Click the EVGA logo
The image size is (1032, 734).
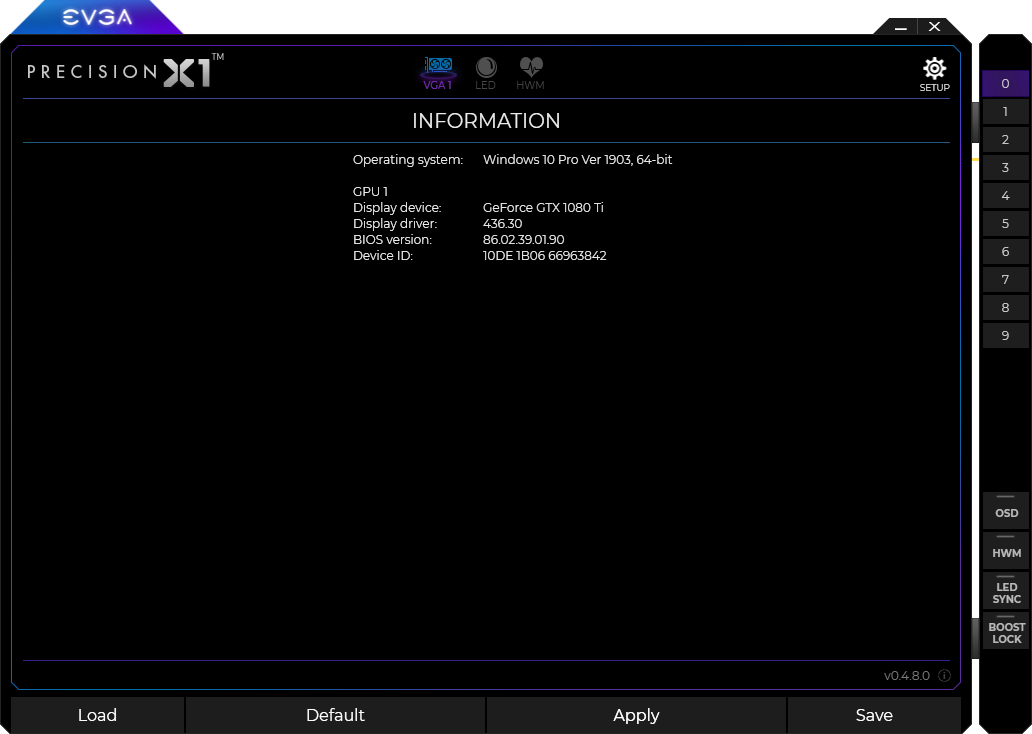pos(97,17)
